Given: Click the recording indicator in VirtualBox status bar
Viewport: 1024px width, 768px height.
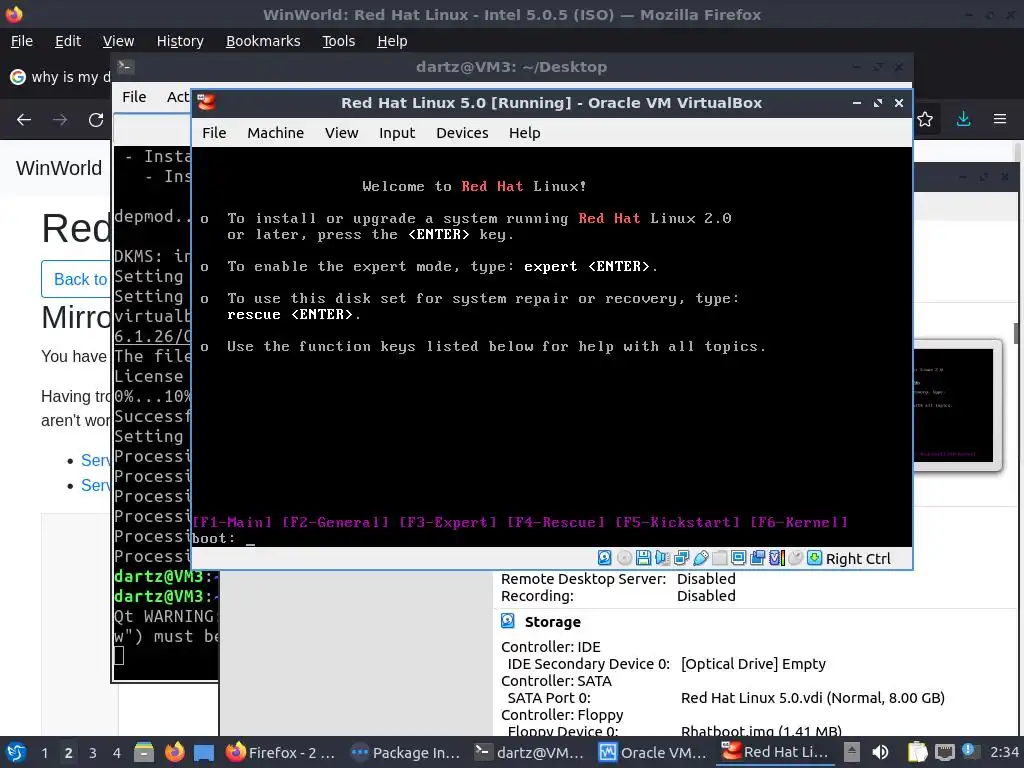Looking at the screenshot, I should coord(758,558).
